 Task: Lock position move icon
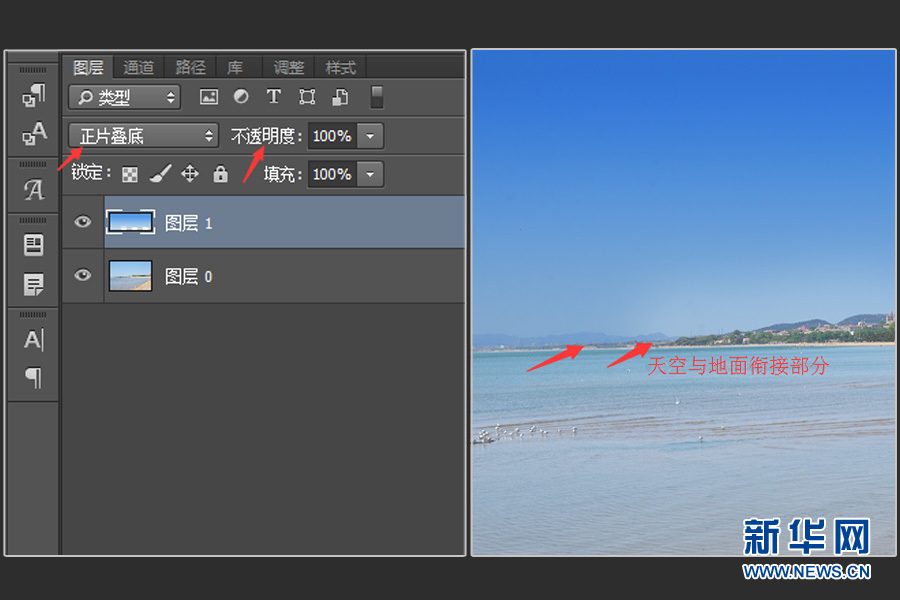pos(190,173)
